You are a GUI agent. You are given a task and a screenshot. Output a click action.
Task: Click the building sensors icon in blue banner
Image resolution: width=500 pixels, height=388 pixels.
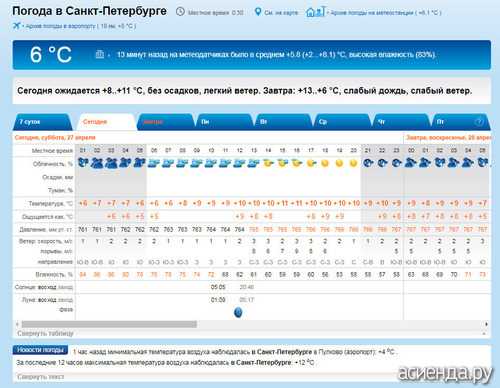point(100,54)
